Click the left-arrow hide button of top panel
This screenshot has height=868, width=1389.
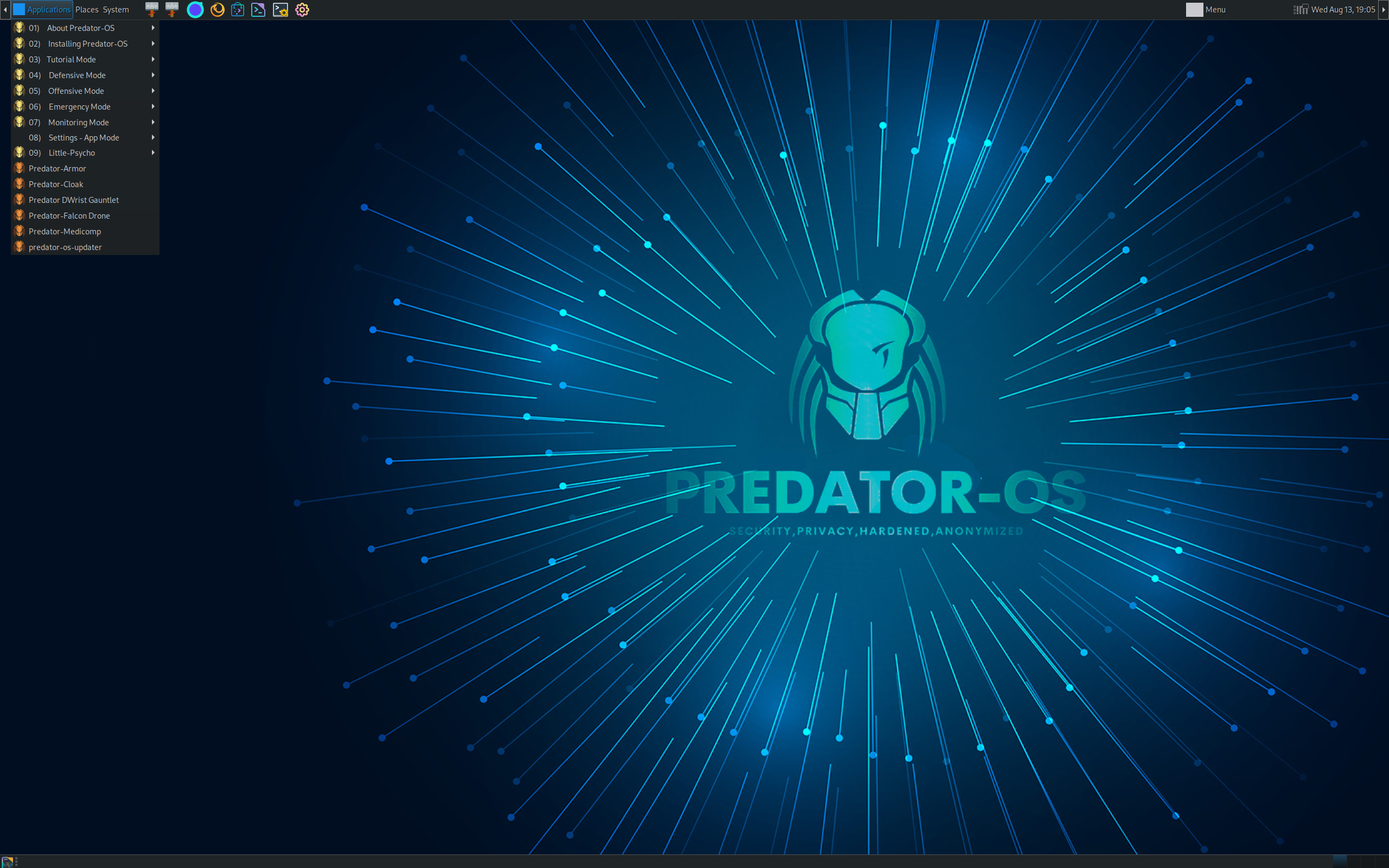[x=5, y=10]
